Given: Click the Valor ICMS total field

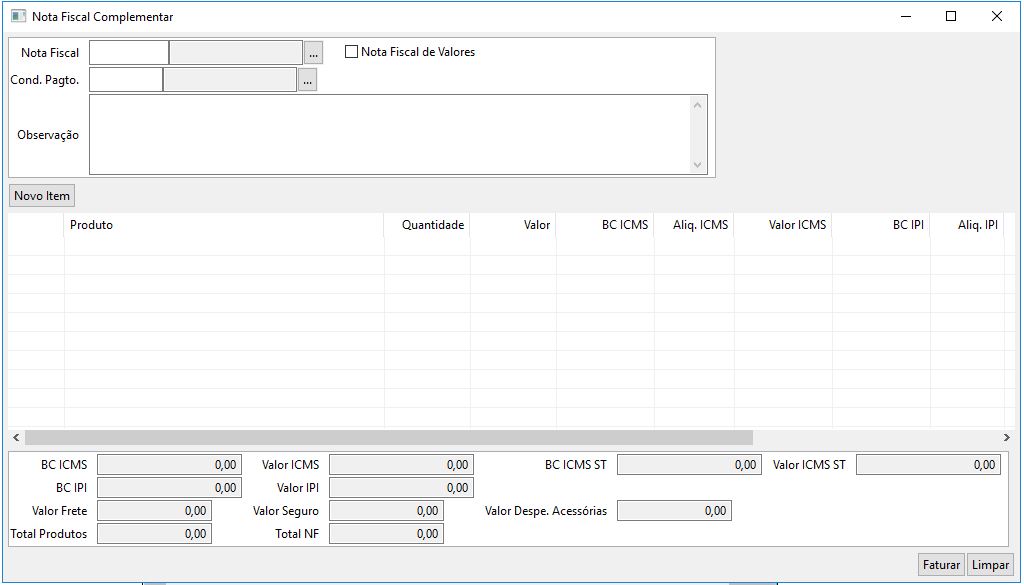Looking at the screenshot, I should tap(401, 465).
